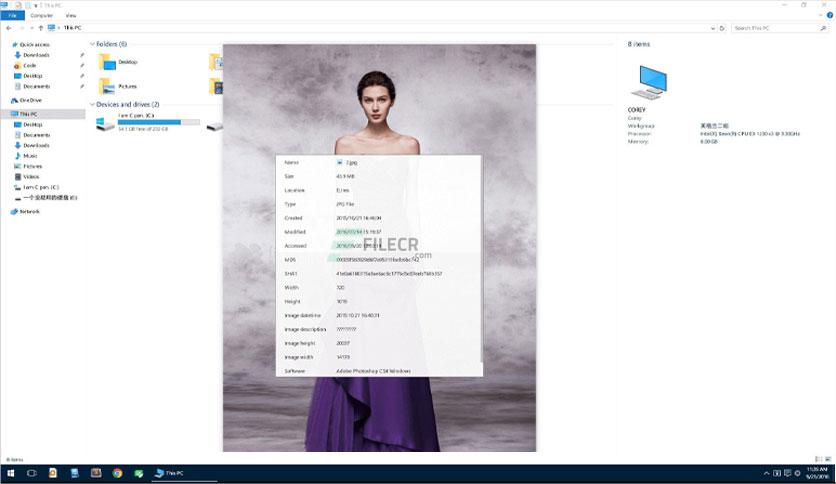Click the search magnifier icon
The image size is (836, 484).
pyautogui.click(x=823, y=28)
